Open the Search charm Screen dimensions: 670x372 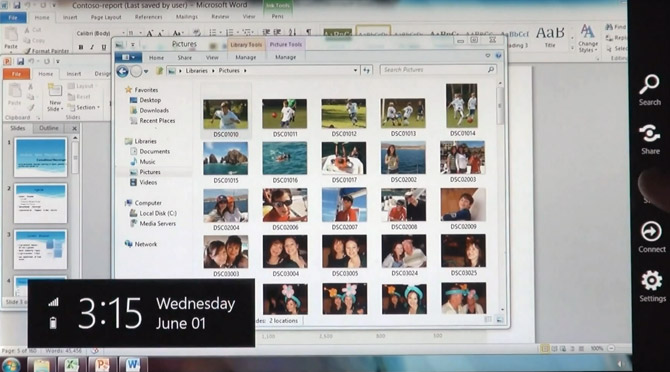coord(649,90)
